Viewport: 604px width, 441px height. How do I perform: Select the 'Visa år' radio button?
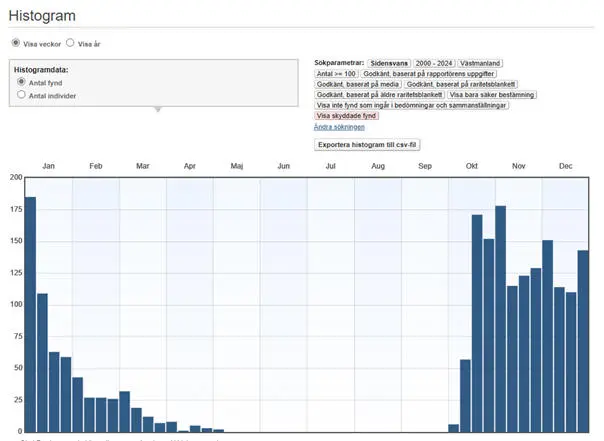pos(70,43)
